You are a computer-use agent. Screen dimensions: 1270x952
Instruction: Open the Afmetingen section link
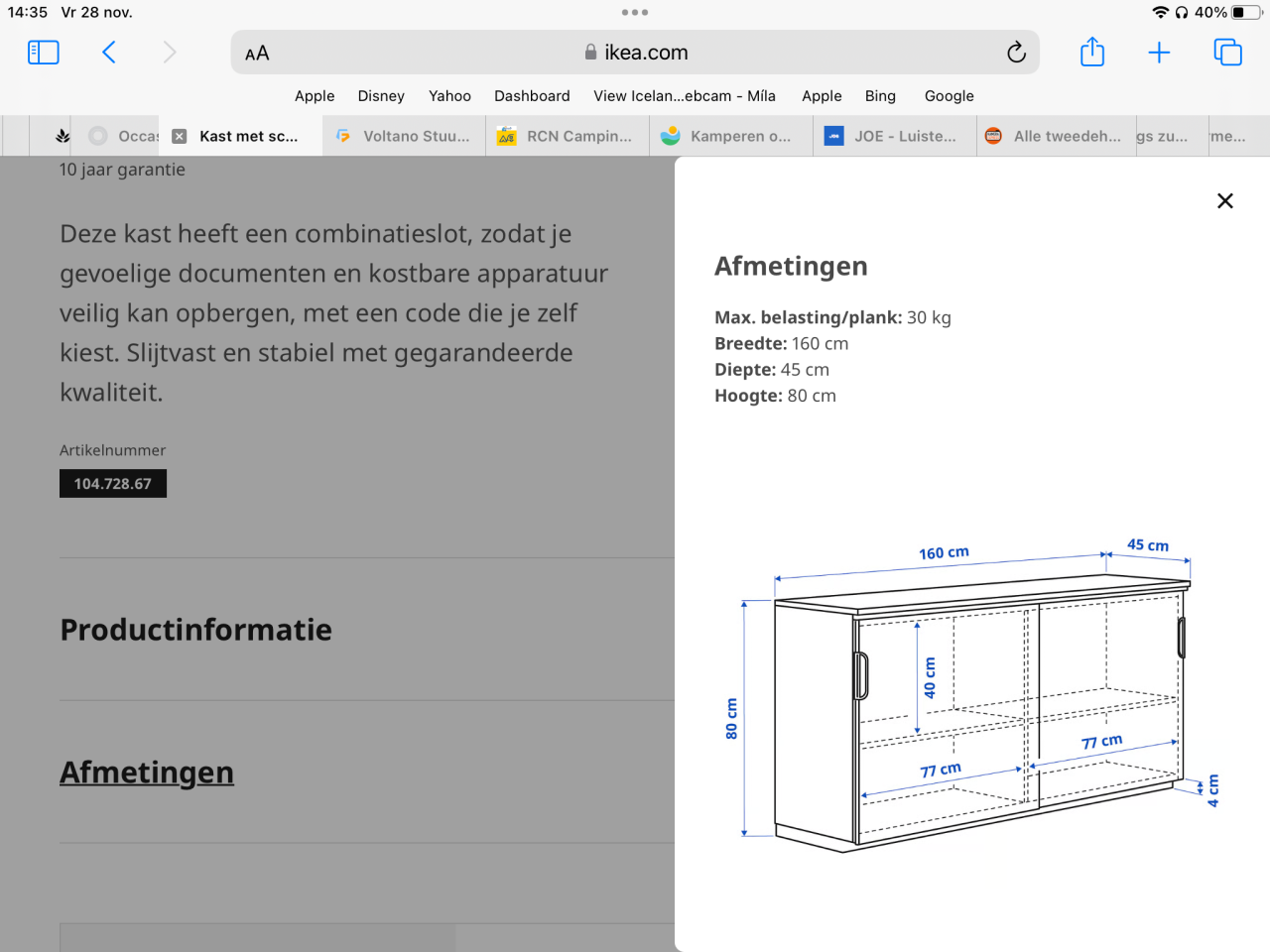pyautogui.click(x=146, y=772)
